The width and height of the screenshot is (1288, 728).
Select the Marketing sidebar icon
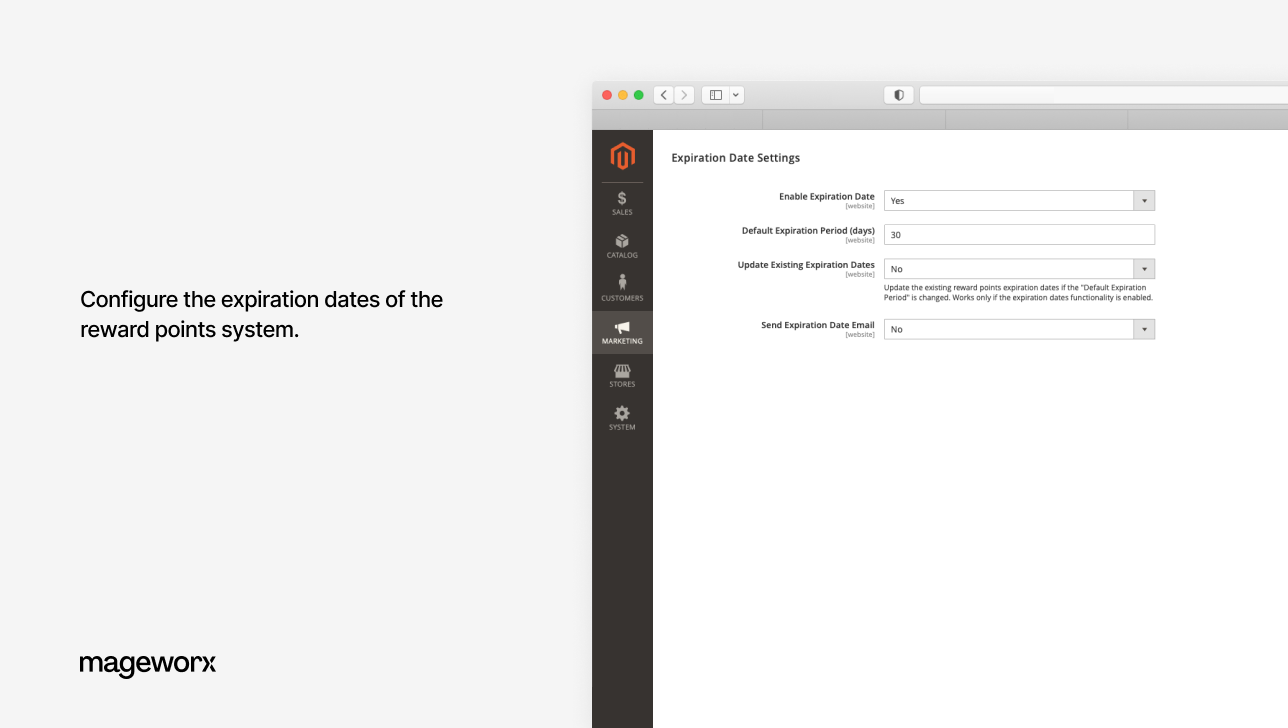pos(622,332)
